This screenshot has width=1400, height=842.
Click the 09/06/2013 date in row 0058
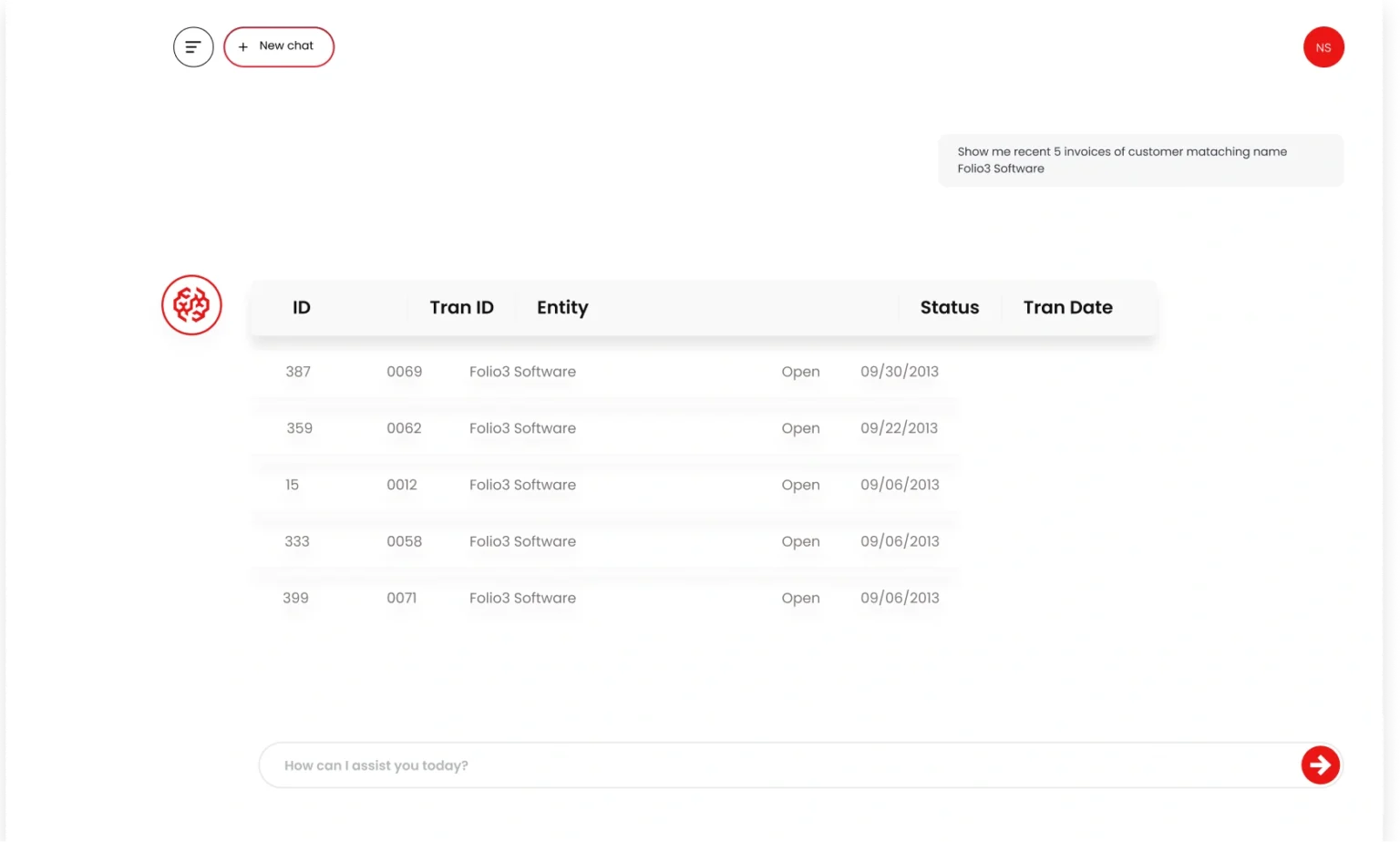tap(900, 541)
